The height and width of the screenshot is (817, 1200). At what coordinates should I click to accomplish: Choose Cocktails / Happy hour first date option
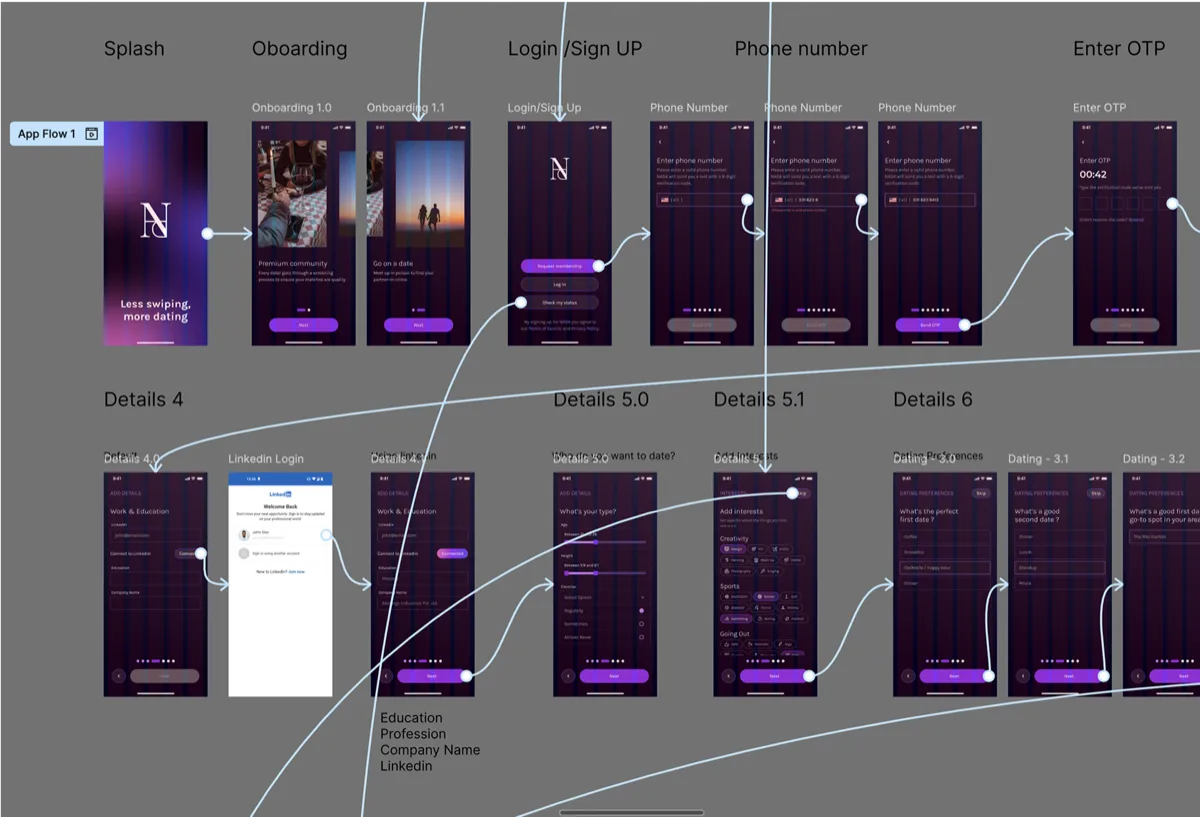[944, 568]
